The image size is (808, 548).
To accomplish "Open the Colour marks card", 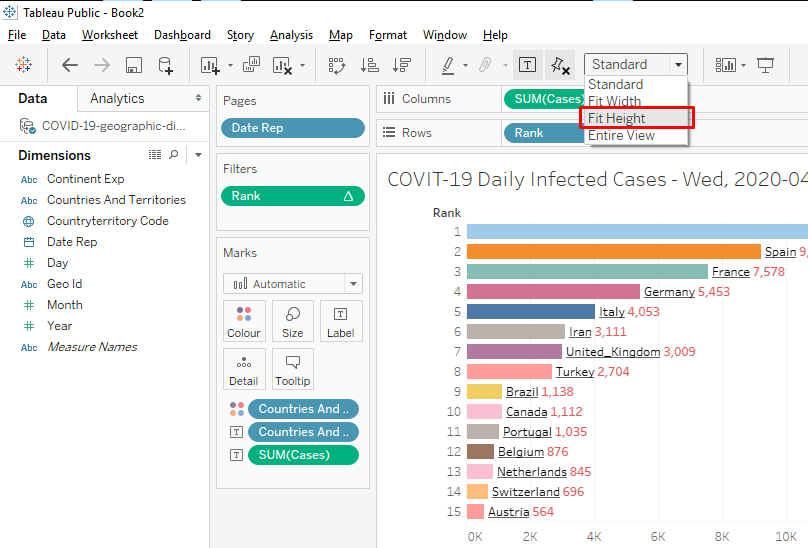I will (244, 321).
